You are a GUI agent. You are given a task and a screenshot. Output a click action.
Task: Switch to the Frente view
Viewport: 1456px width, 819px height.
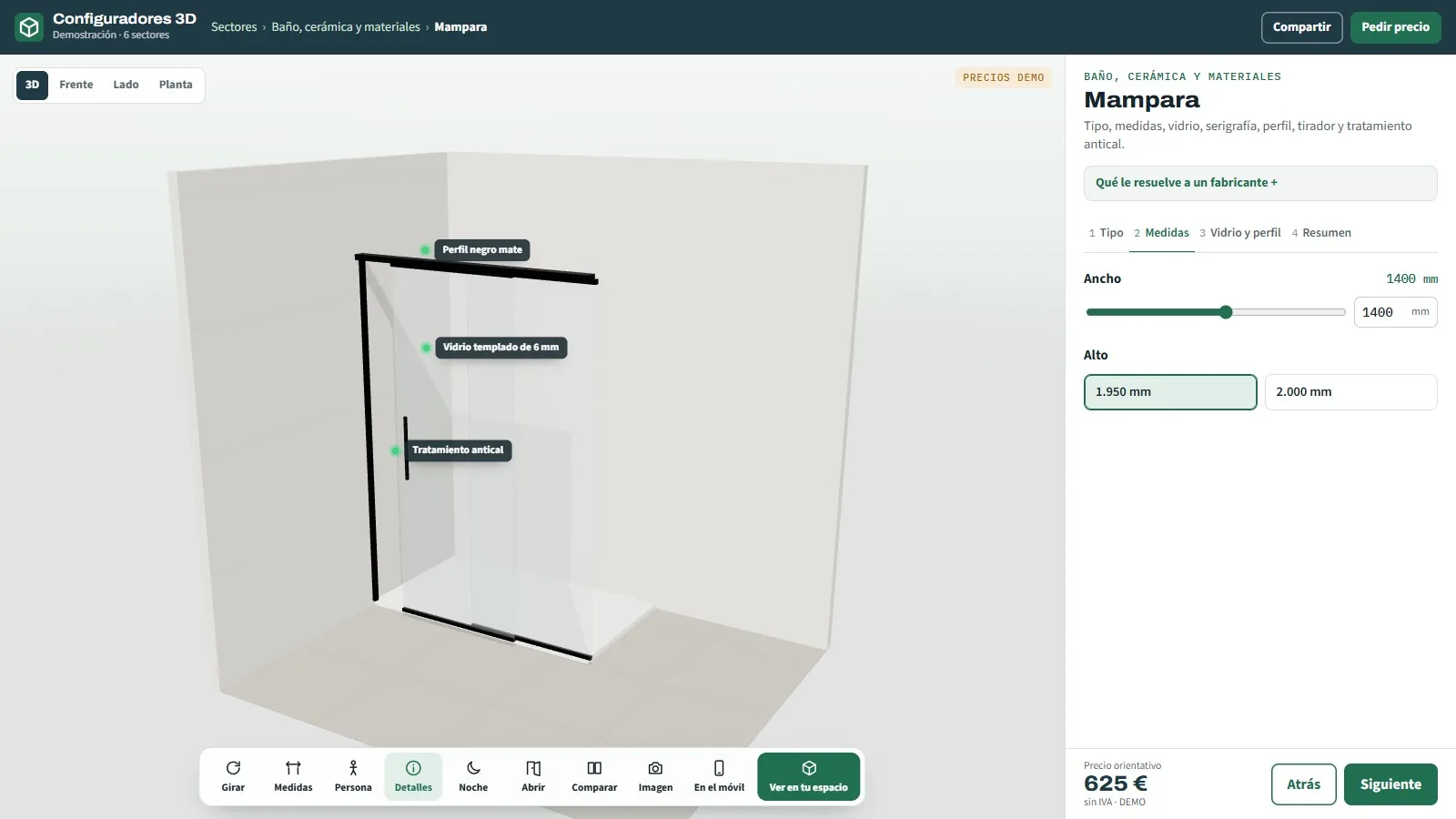point(76,85)
